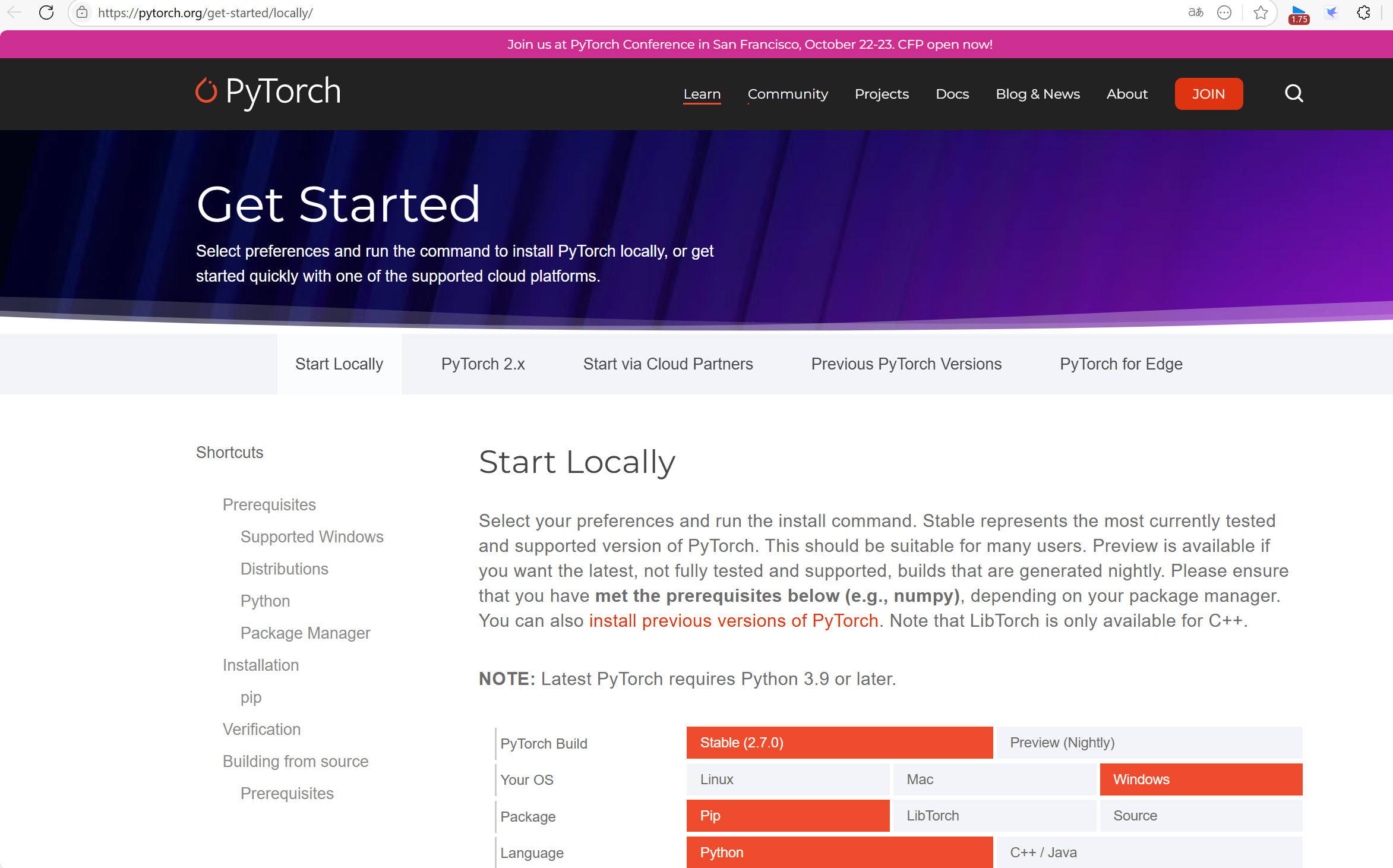Switch to Previous PyTorch Versions tab
The image size is (1393, 868).
906,364
